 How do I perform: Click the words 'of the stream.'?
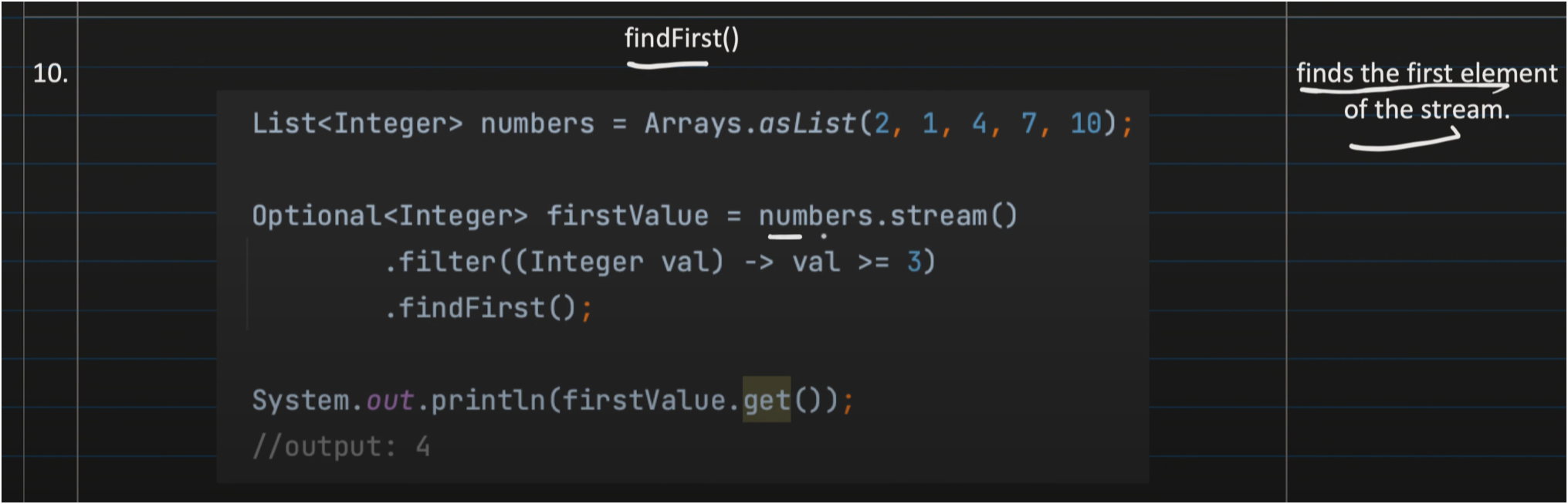point(1426,110)
